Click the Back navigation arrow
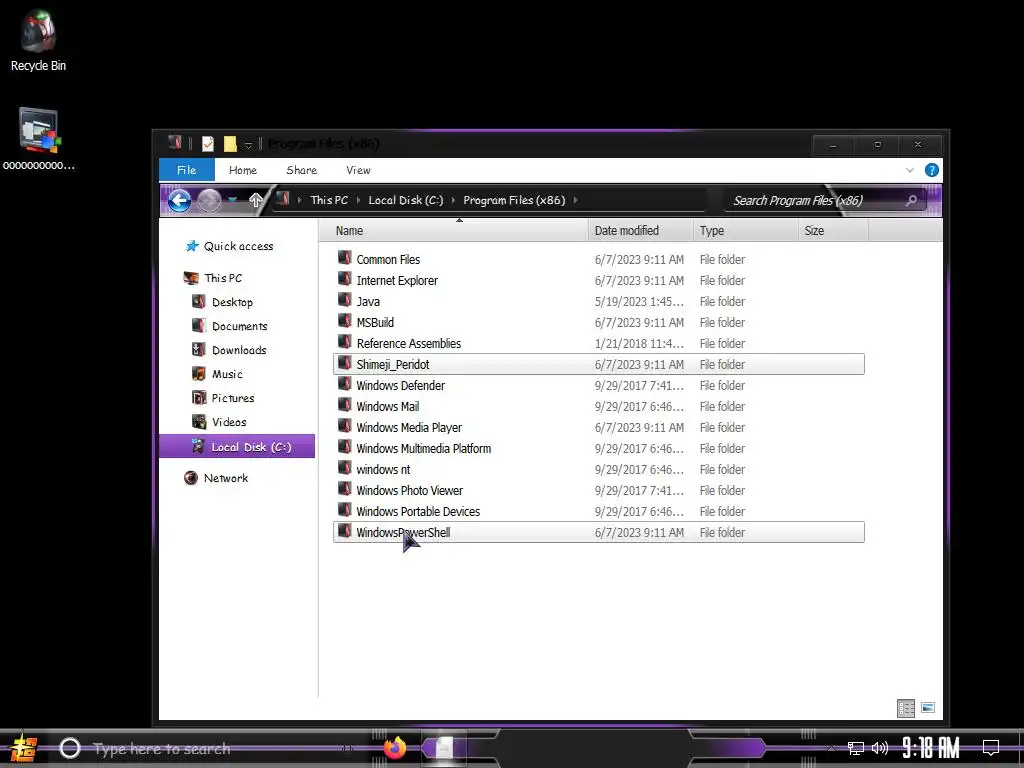The width and height of the screenshot is (1024, 768). (179, 200)
